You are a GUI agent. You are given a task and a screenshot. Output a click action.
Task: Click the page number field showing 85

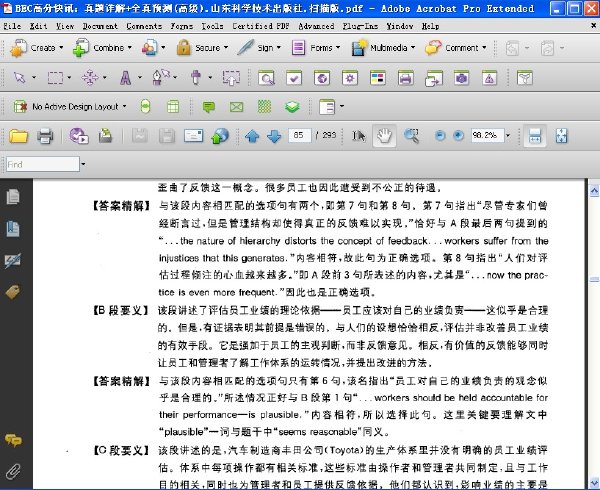(x=299, y=135)
